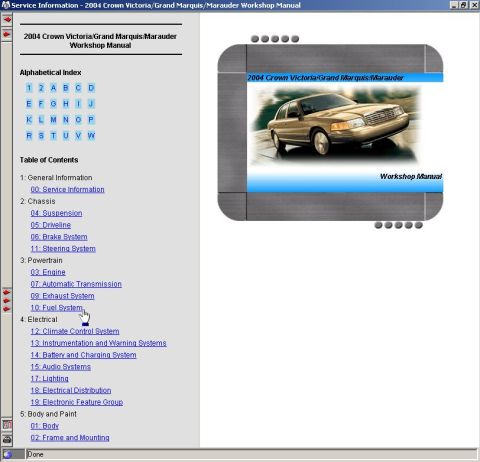Click the lowest red arrow of the three-arrow group
This screenshot has width=480, height=462.
point(7,309)
